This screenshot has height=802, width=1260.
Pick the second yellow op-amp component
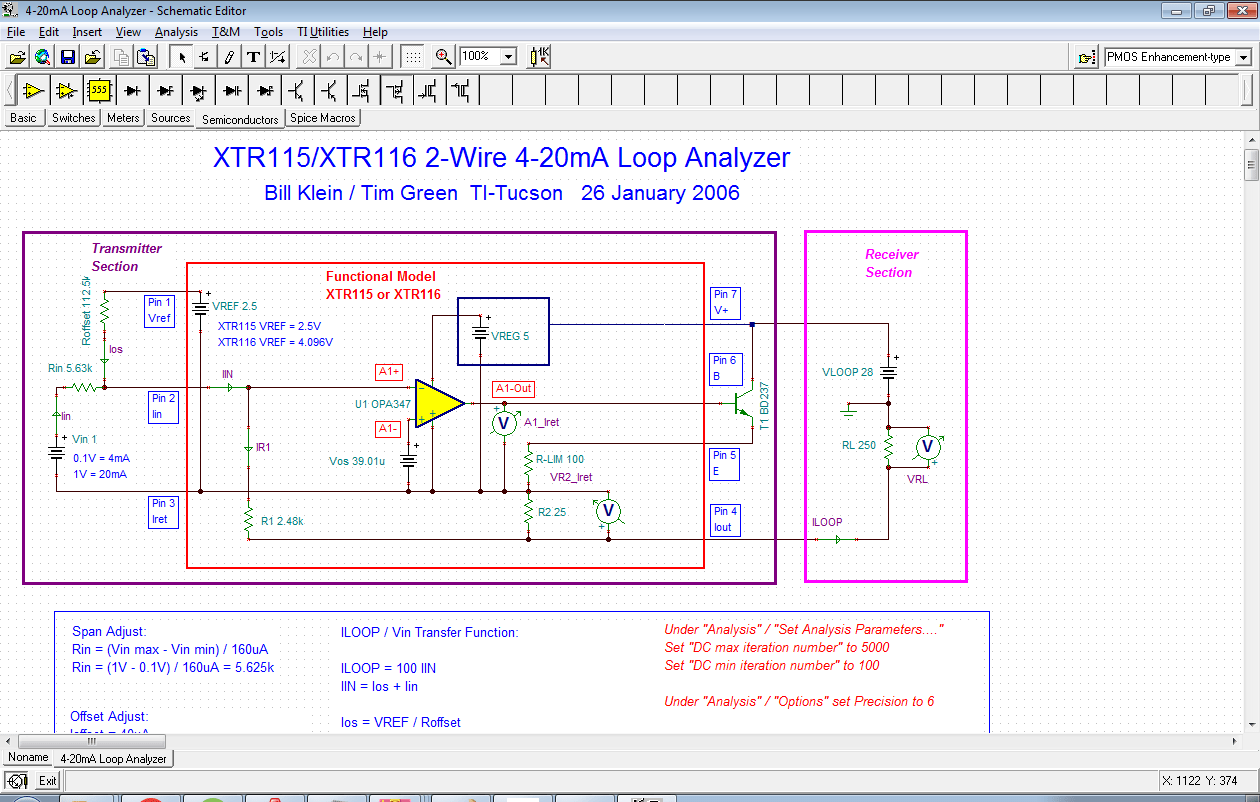[66, 91]
